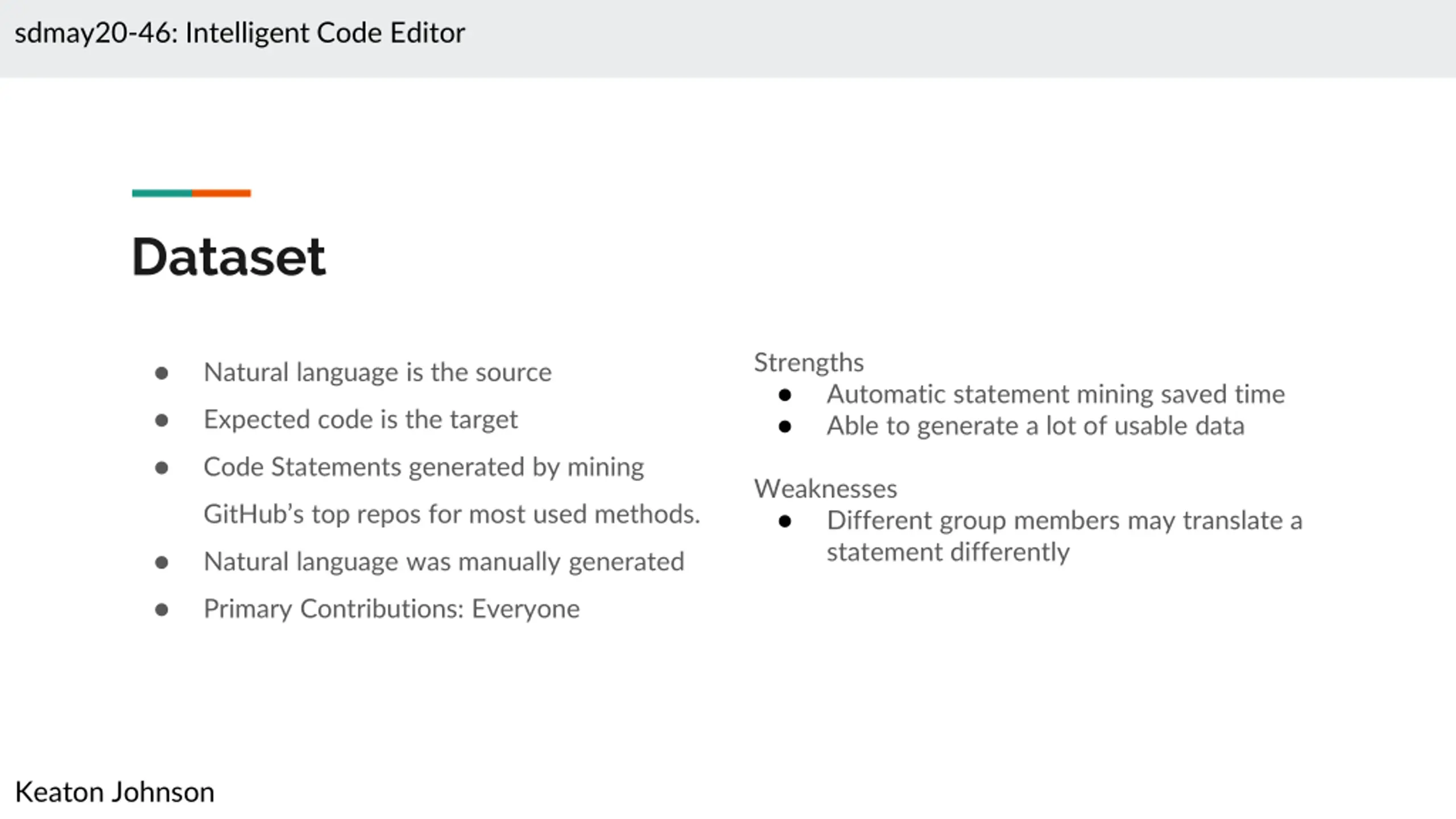Click the bullet dot beside 'Primary Contributions'
Viewport: 1456px width, 819px height.
coord(162,610)
